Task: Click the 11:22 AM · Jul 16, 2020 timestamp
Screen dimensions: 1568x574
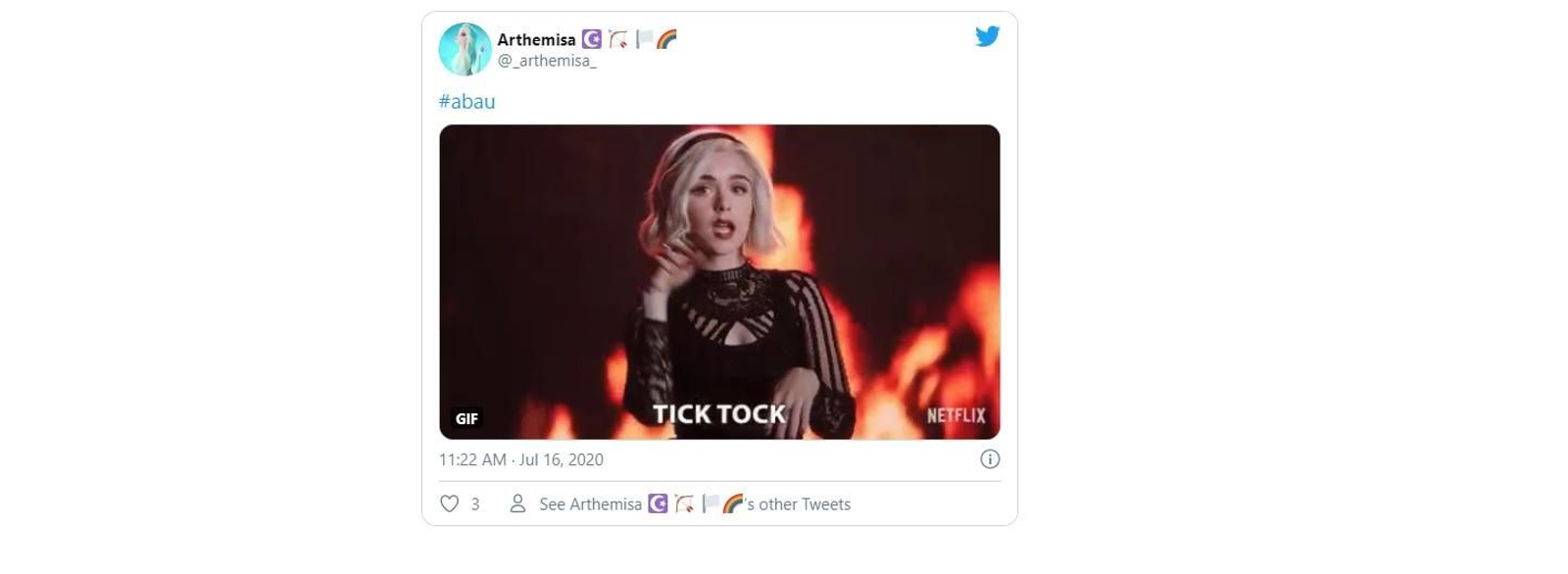Action: [521, 459]
